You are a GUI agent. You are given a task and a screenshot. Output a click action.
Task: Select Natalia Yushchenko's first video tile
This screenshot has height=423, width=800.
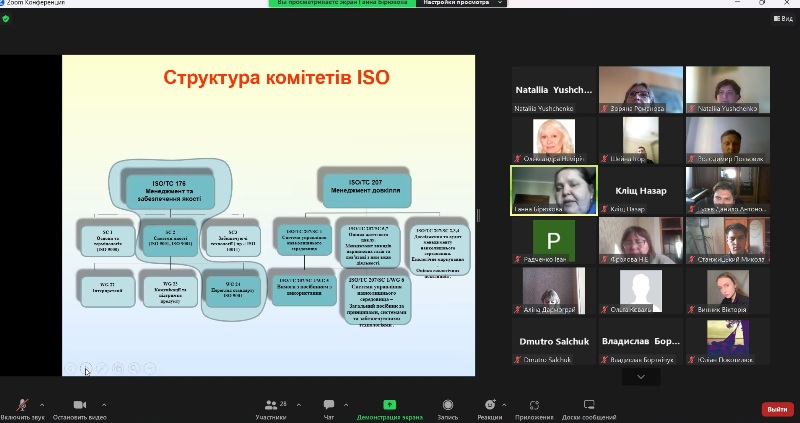(x=553, y=90)
